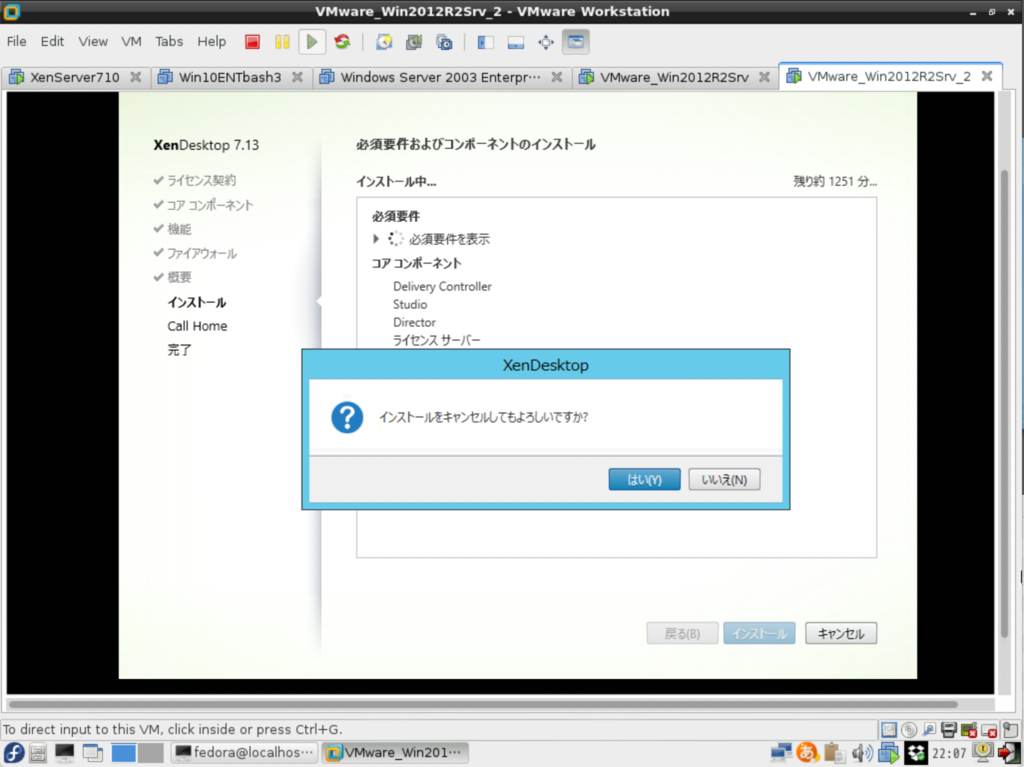Click the 22:07 clock in panel

pyautogui.click(x=948, y=753)
